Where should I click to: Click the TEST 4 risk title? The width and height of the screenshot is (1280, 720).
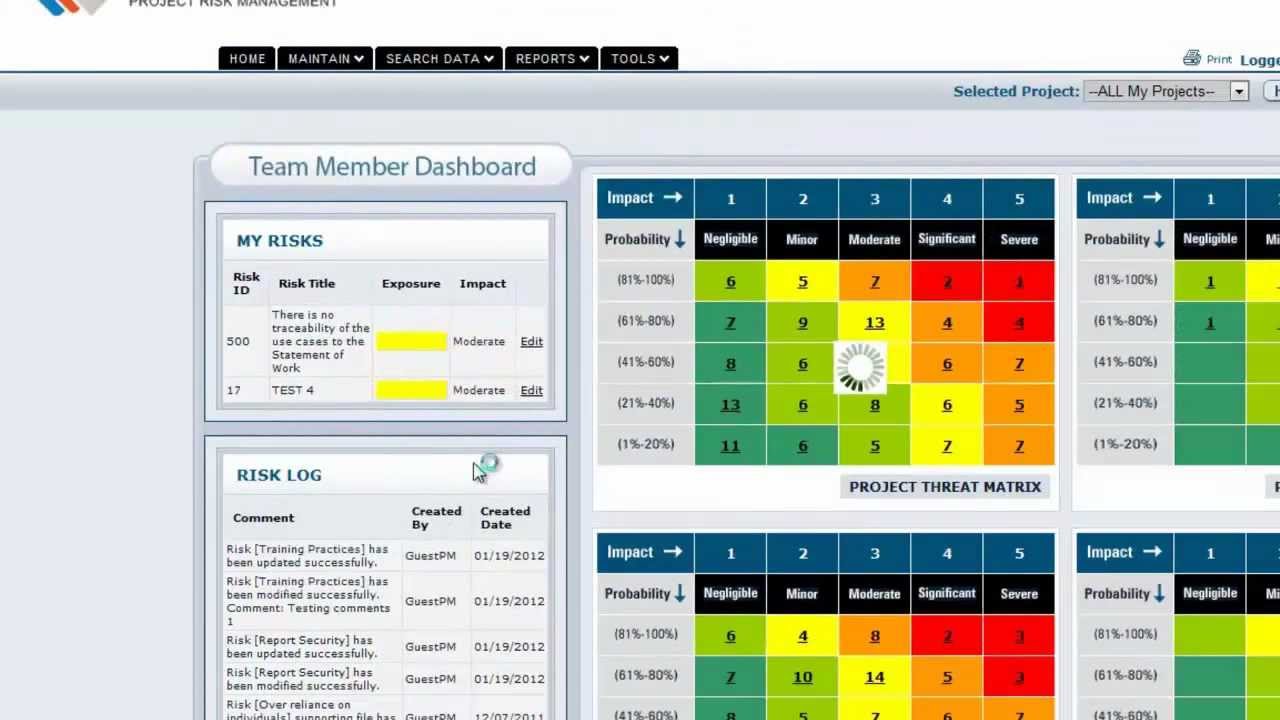click(292, 390)
